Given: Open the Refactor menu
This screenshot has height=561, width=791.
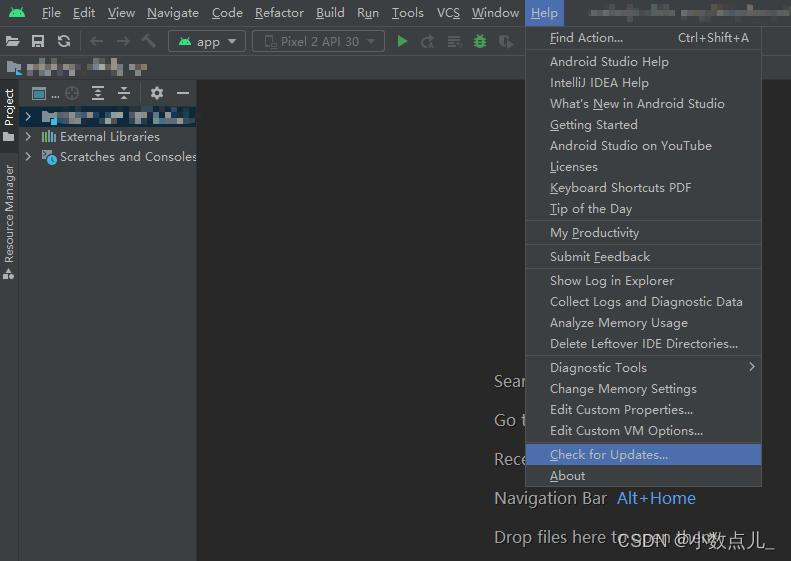Looking at the screenshot, I should [x=279, y=13].
